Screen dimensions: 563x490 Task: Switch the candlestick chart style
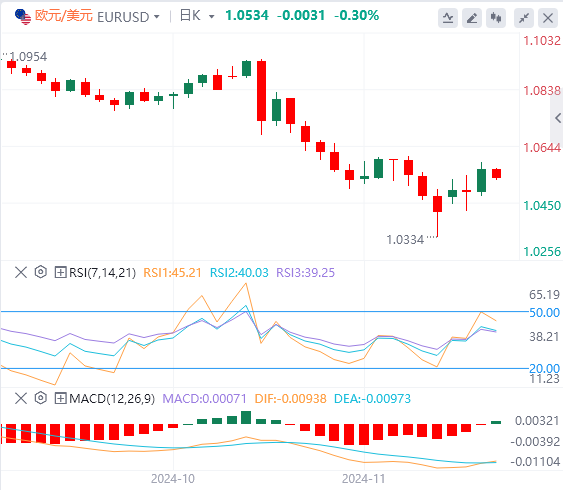click(x=496, y=18)
